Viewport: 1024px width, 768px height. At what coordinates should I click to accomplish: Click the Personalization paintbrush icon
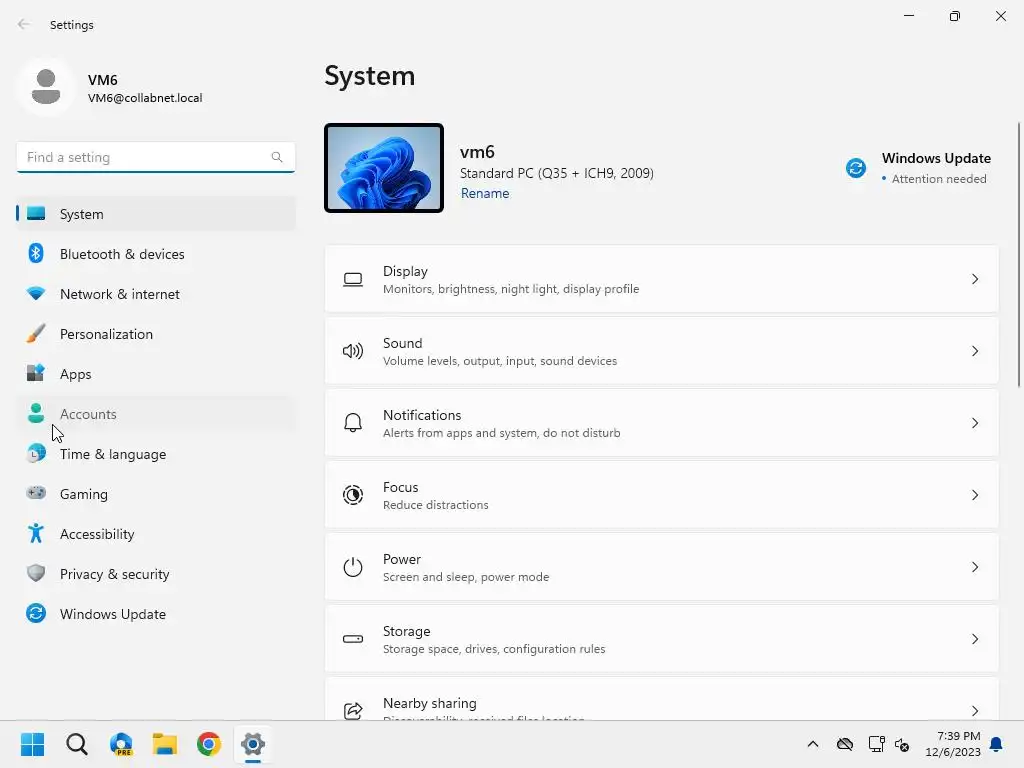coord(36,333)
